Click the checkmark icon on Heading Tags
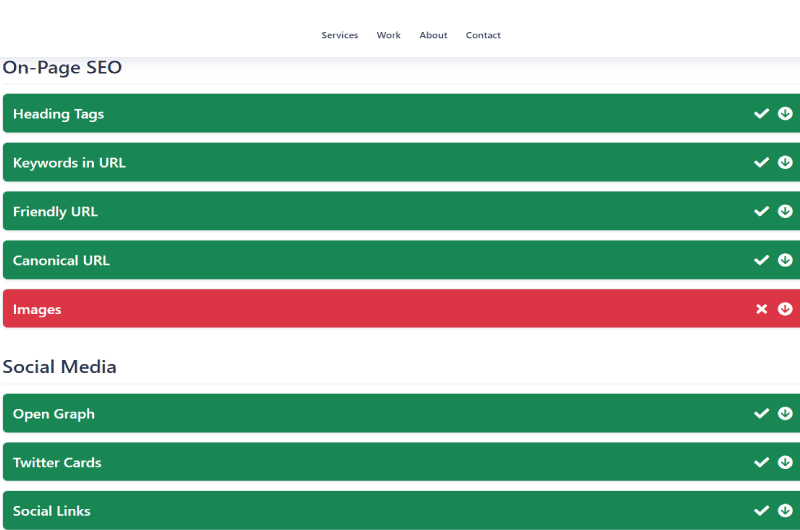 (x=761, y=113)
